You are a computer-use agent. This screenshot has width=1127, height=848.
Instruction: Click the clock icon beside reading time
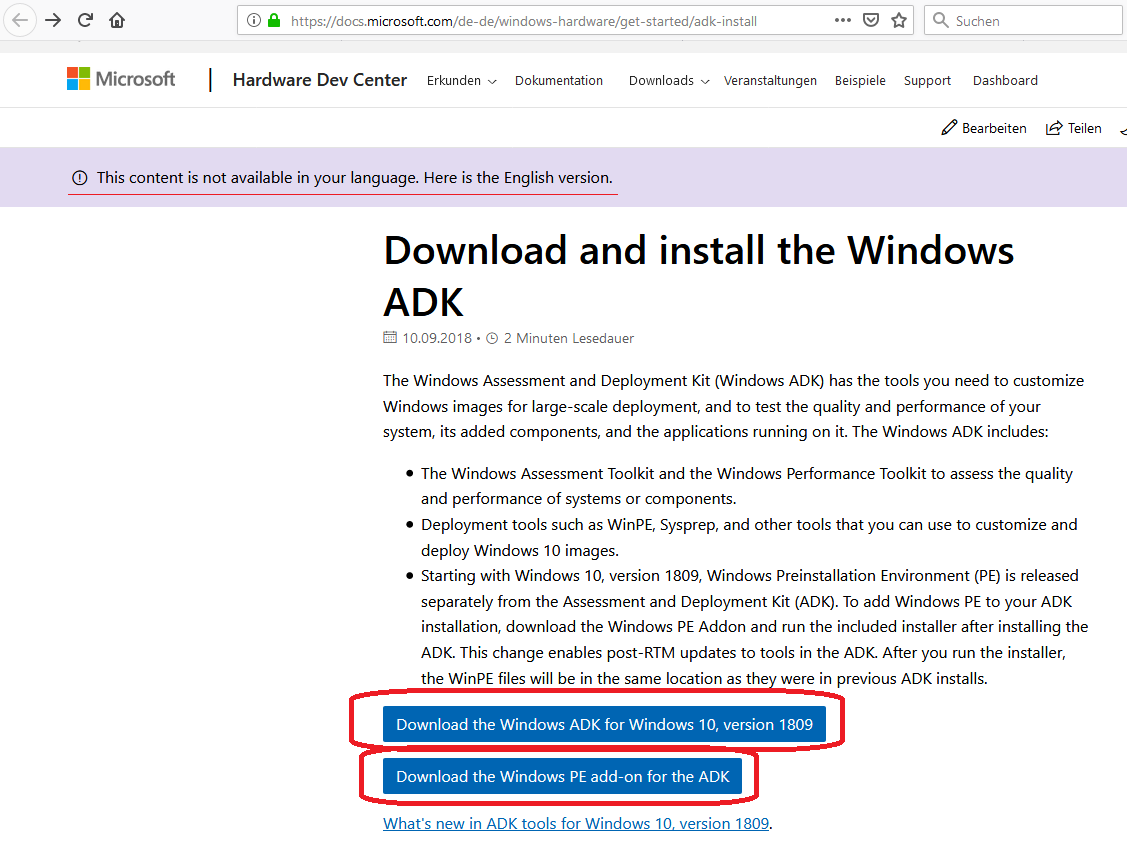(492, 338)
